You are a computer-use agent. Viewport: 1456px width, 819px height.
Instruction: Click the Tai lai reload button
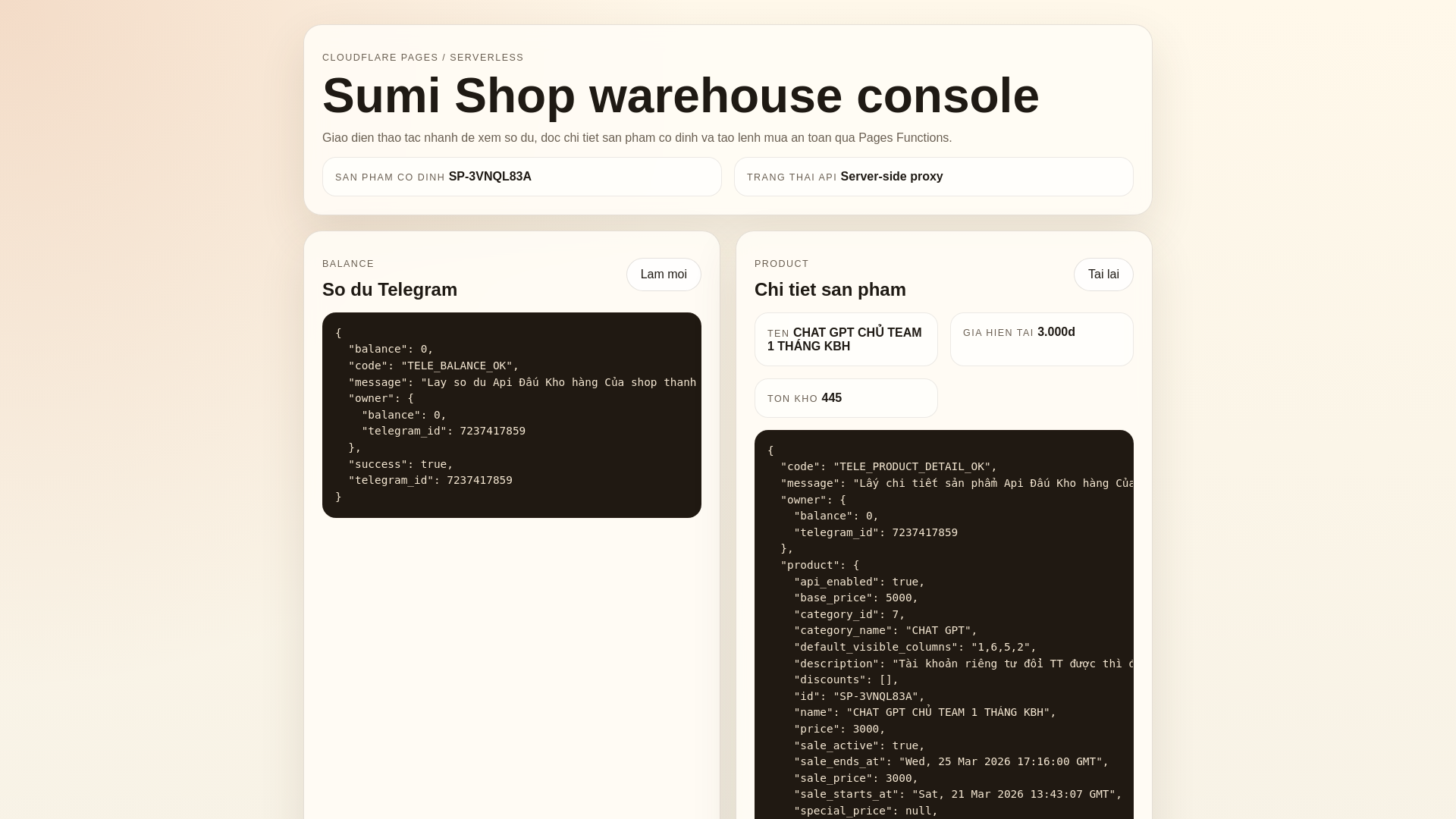point(1103,275)
